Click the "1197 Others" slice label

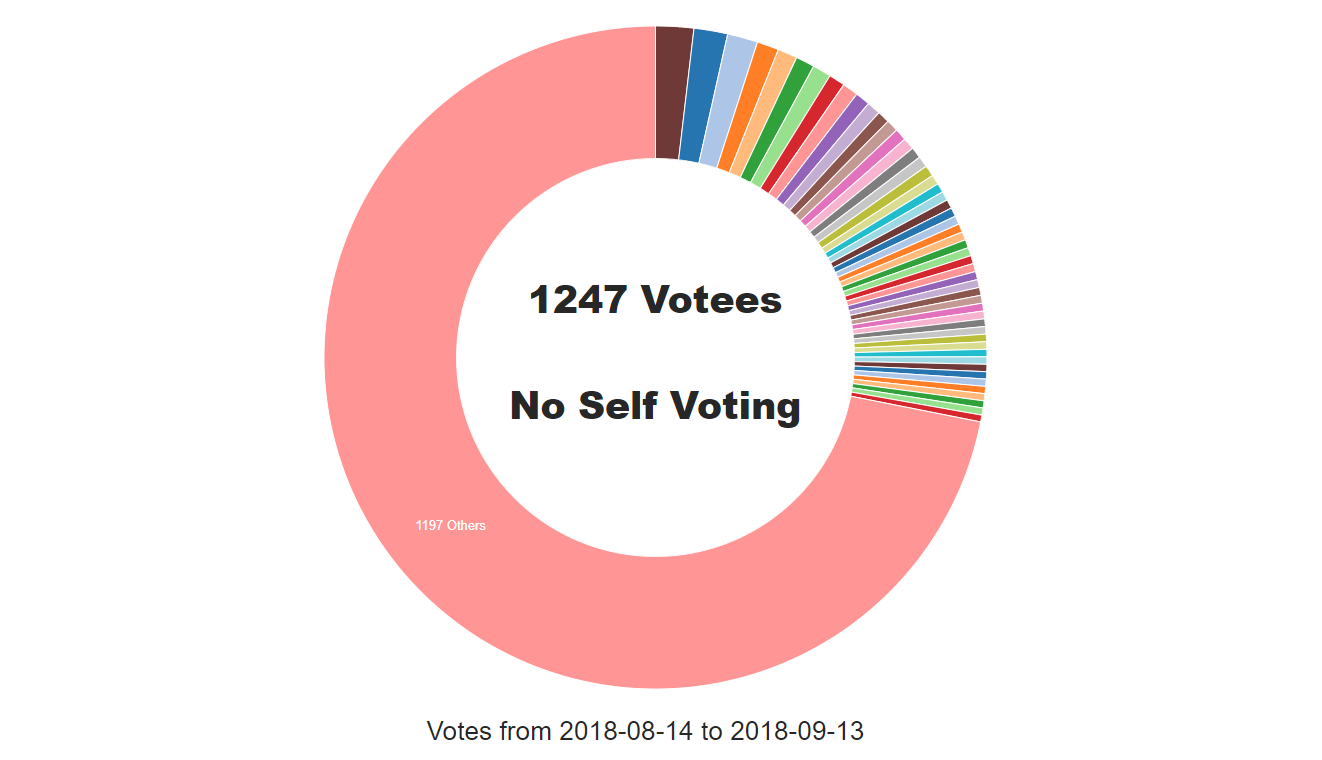450,525
